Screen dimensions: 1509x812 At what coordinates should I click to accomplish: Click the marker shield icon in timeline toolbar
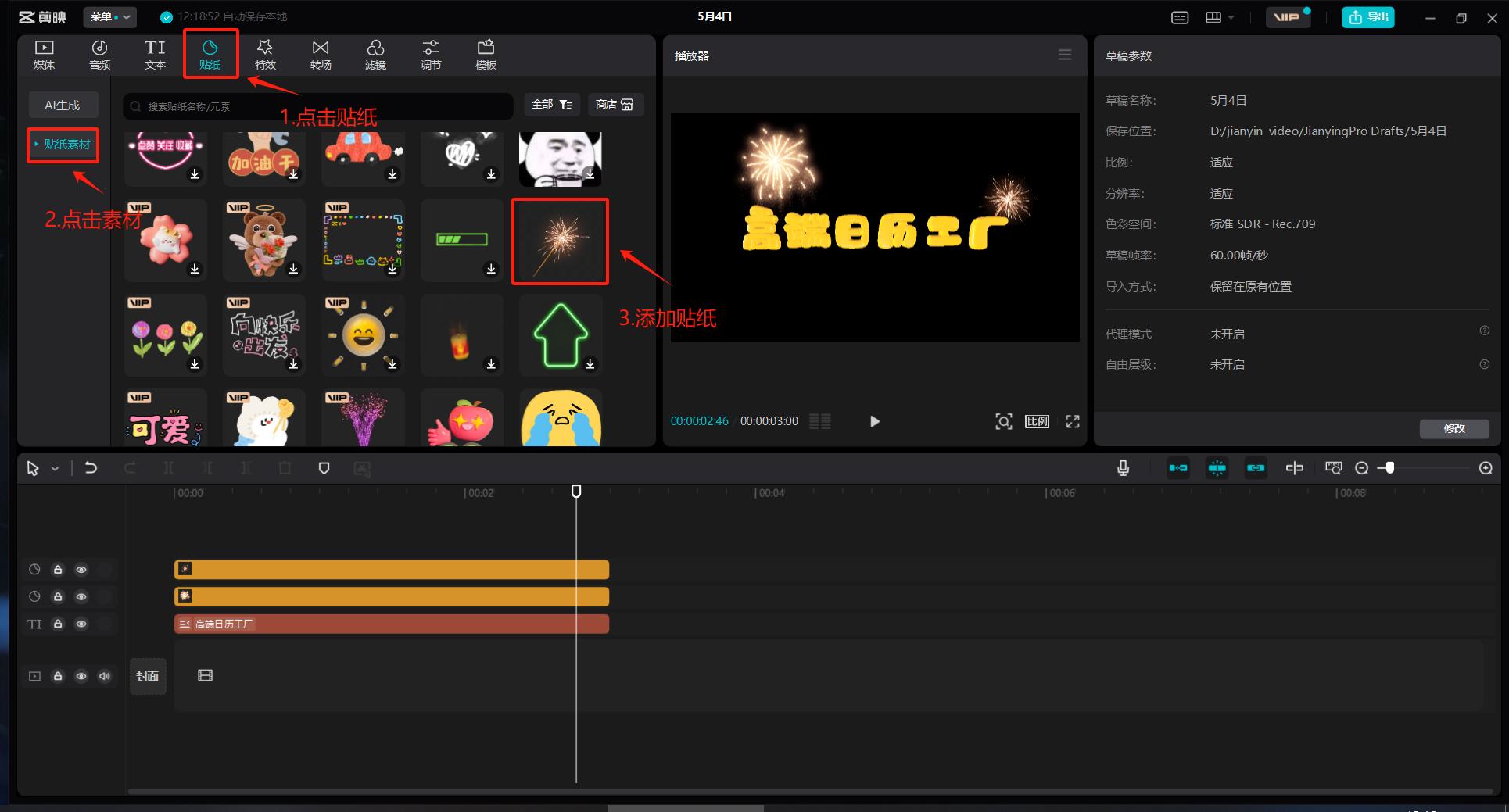(324, 468)
